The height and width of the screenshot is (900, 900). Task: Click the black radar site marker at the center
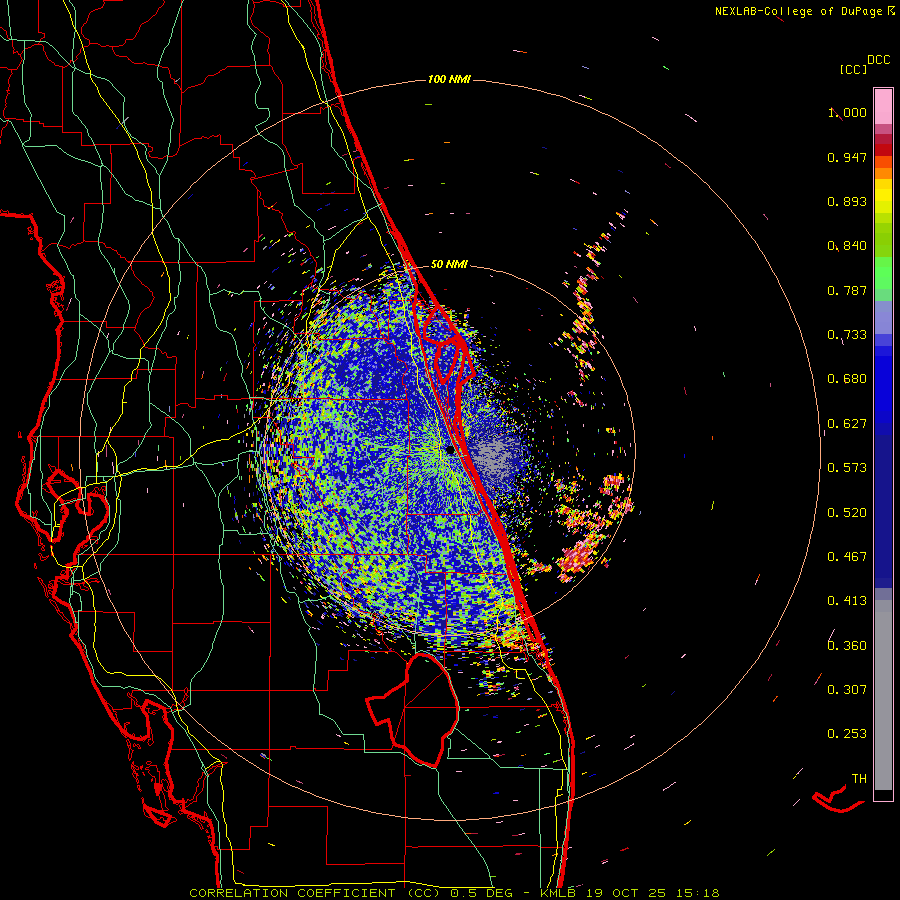coord(450,450)
